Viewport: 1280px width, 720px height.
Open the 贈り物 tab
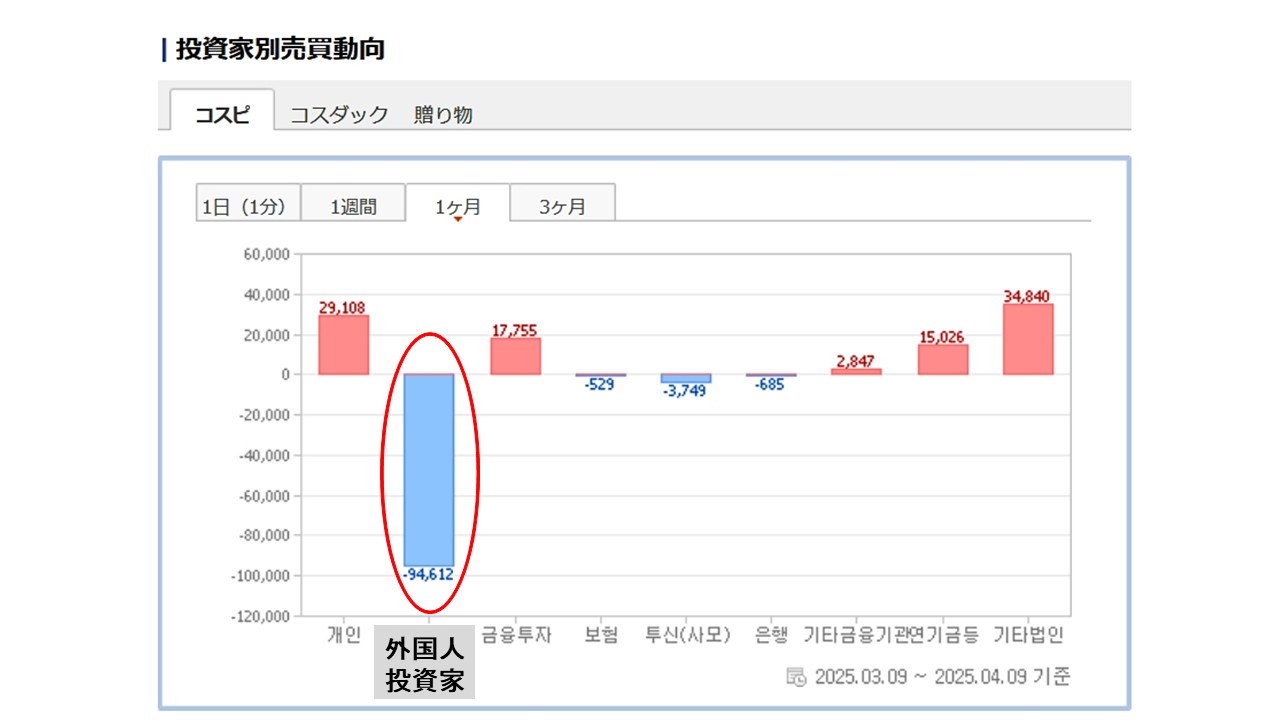pyautogui.click(x=443, y=115)
